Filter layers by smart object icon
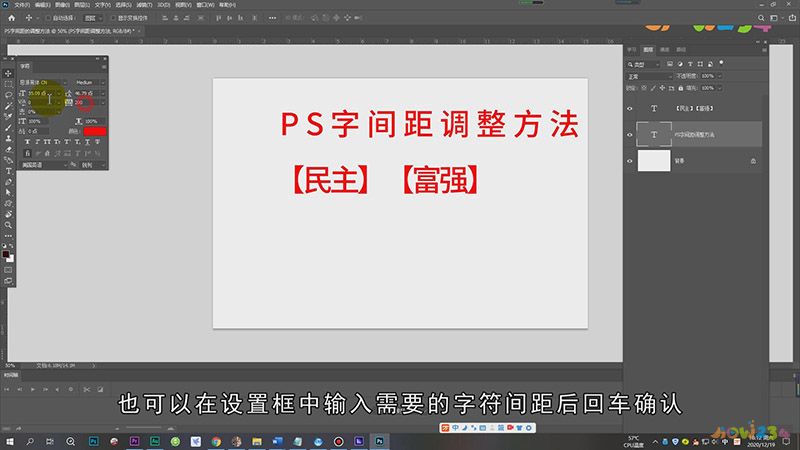 pyautogui.click(x=710, y=64)
